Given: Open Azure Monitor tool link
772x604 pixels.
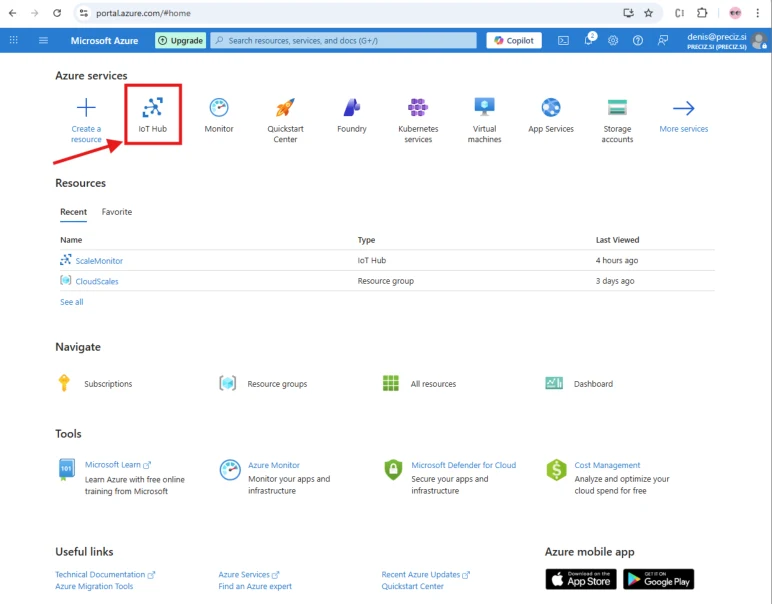Looking at the screenshot, I should coord(274,465).
